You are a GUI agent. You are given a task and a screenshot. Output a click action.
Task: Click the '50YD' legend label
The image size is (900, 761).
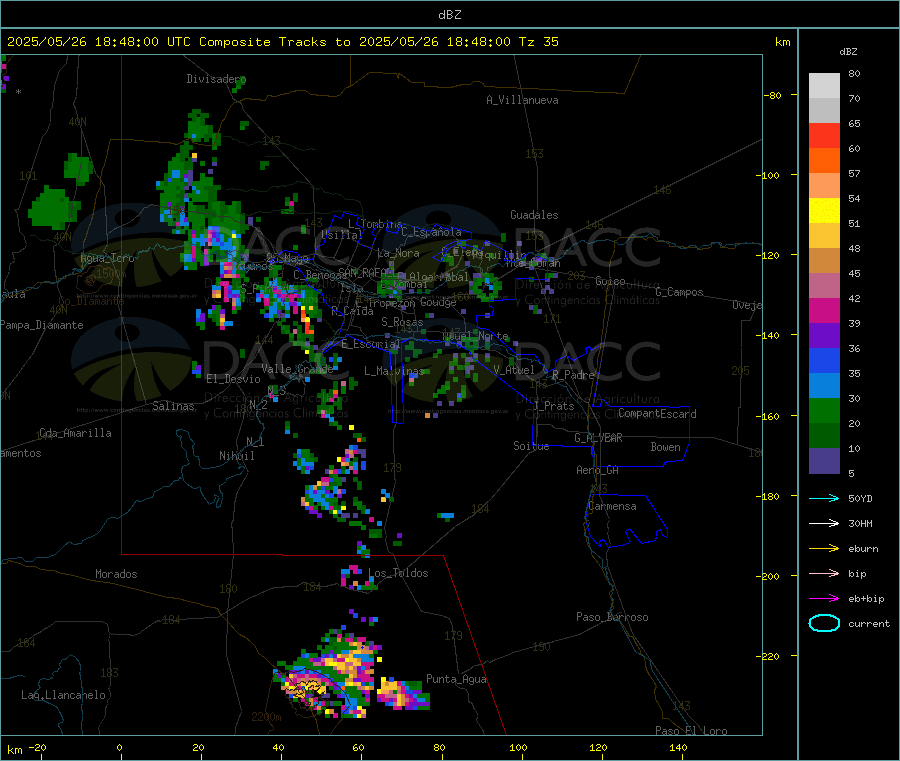[860, 498]
